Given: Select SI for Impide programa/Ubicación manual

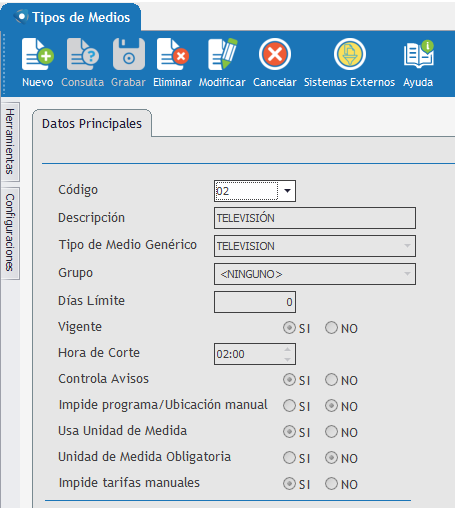Looking at the screenshot, I should (289, 406).
